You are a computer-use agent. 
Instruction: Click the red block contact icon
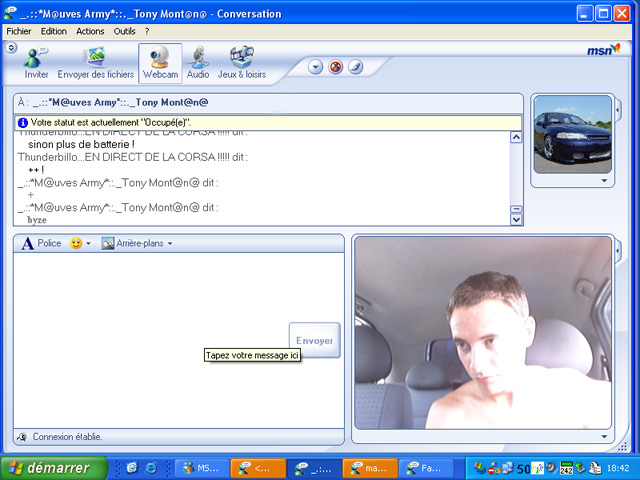336,67
